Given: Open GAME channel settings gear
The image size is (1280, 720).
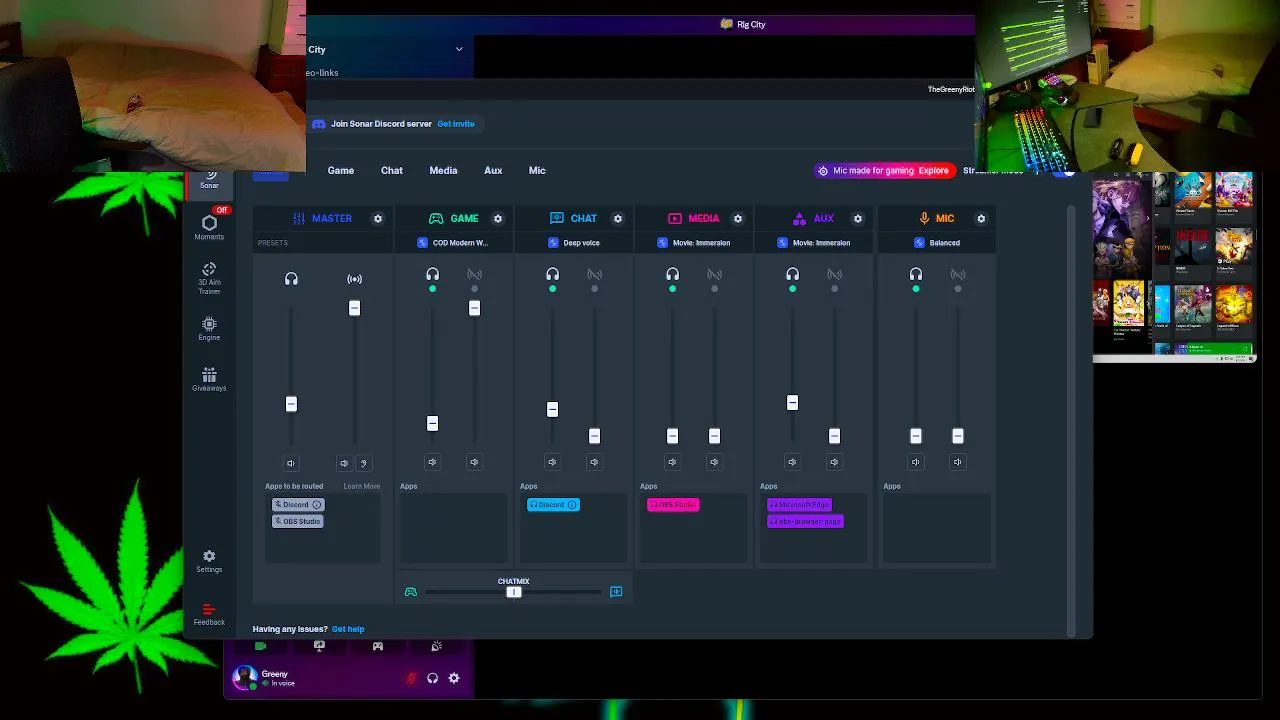Looking at the screenshot, I should point(498,218).
